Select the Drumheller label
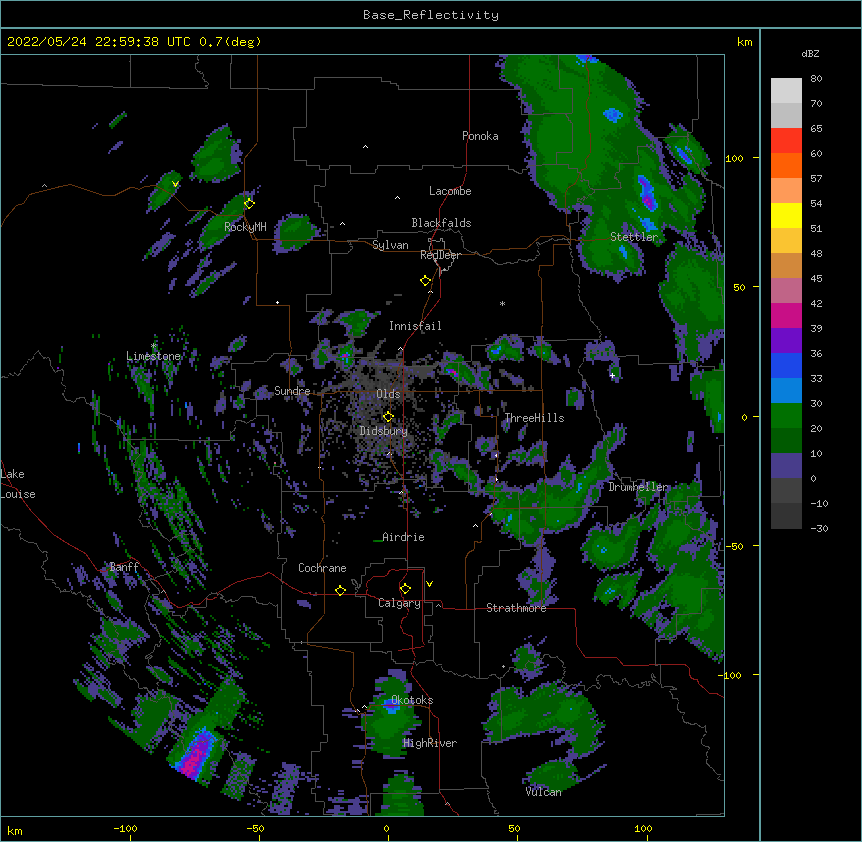Viewport: 862px width, 842px height. pos(638,487)
